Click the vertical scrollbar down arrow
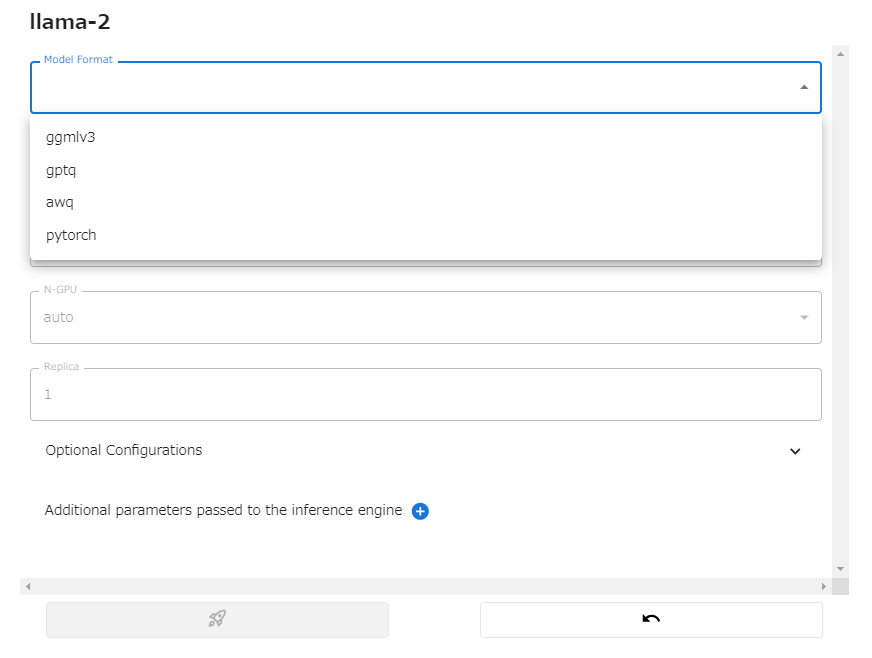 pyautogui.click(x=840, y=569)
